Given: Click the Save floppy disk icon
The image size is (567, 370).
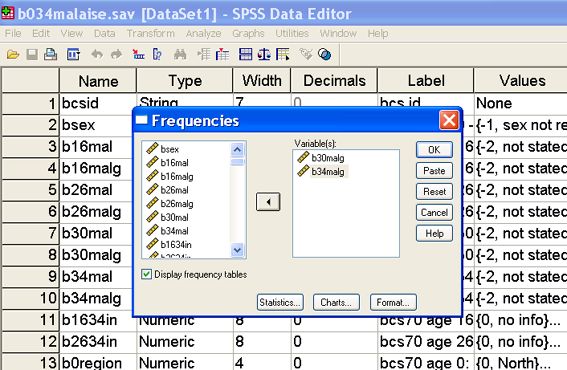Looking at the screenshot, I should coord(32,55).
